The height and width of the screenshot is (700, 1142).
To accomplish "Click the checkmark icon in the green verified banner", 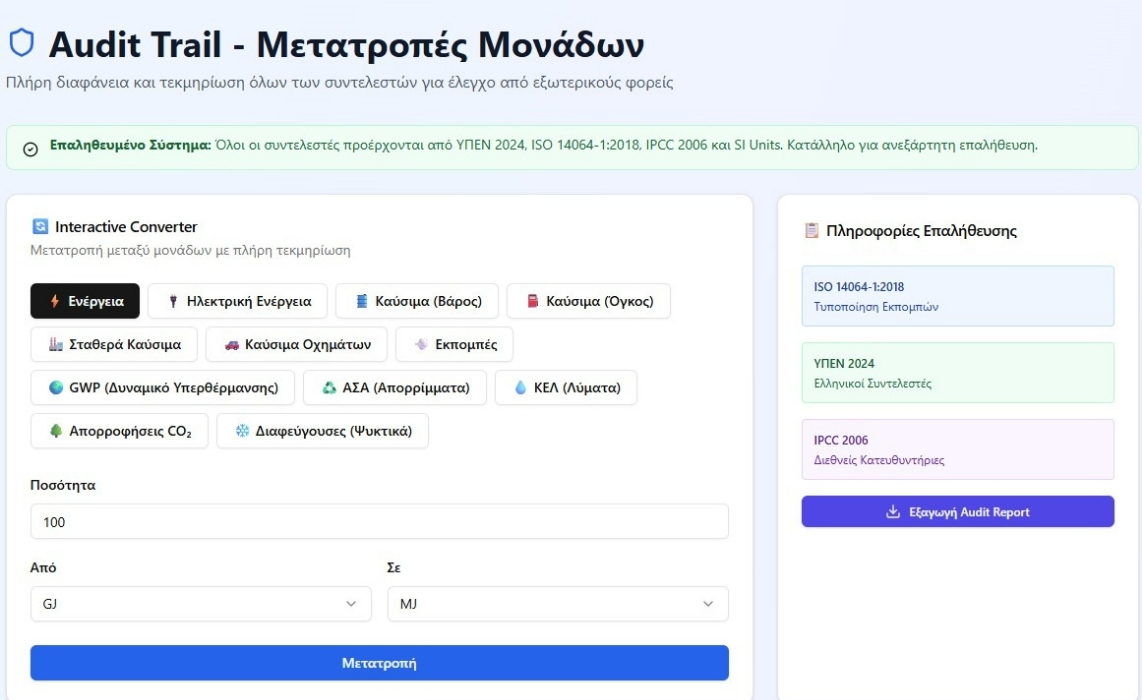I will 31,149.
